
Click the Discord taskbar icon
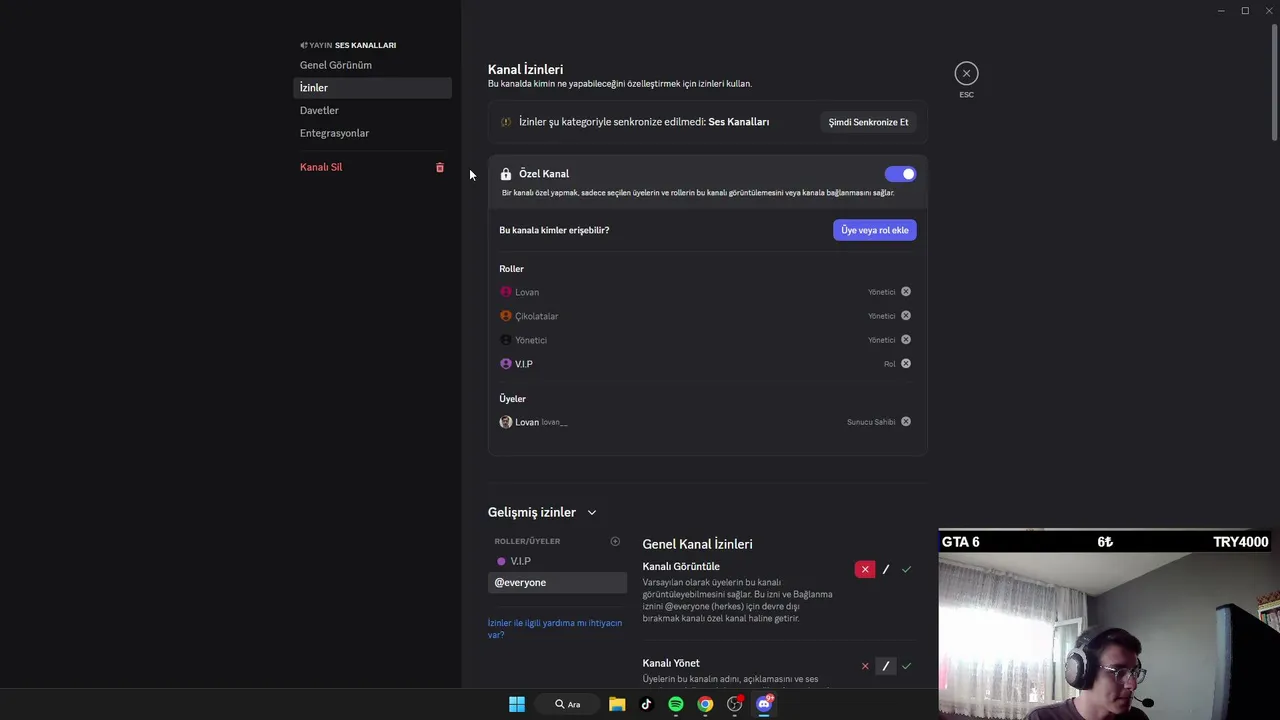tap(764, 704)
